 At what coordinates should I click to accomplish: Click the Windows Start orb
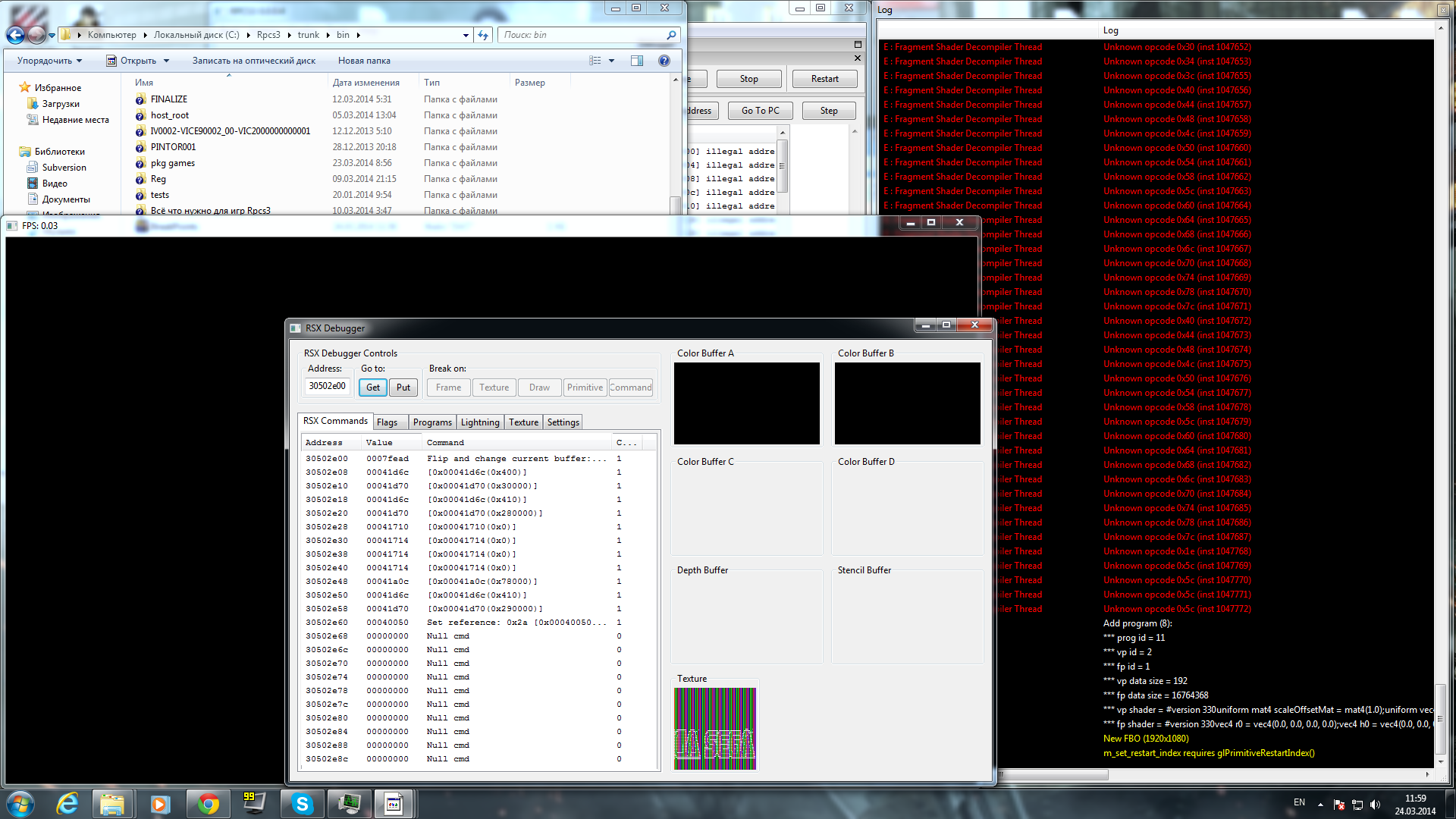coord(20,804)
